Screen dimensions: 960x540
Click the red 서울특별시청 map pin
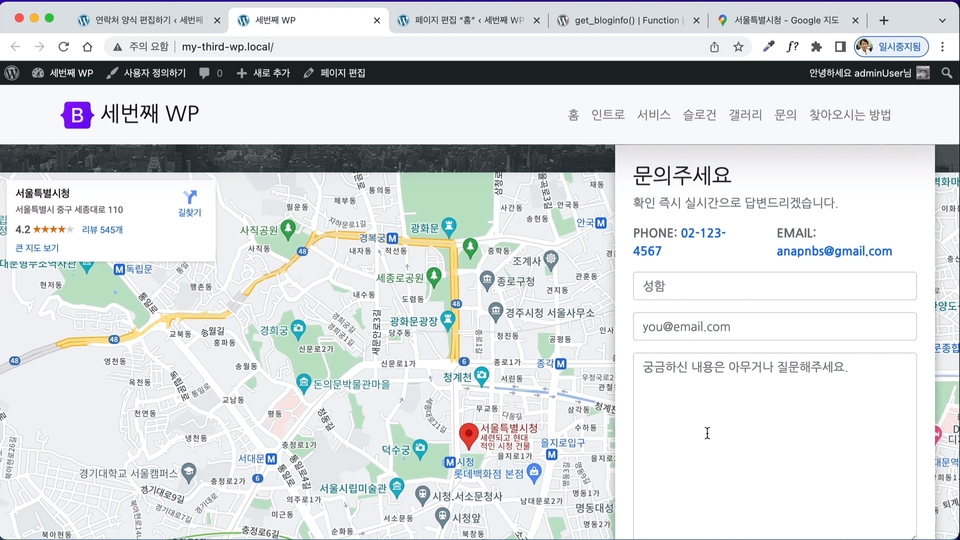(468, 436)
